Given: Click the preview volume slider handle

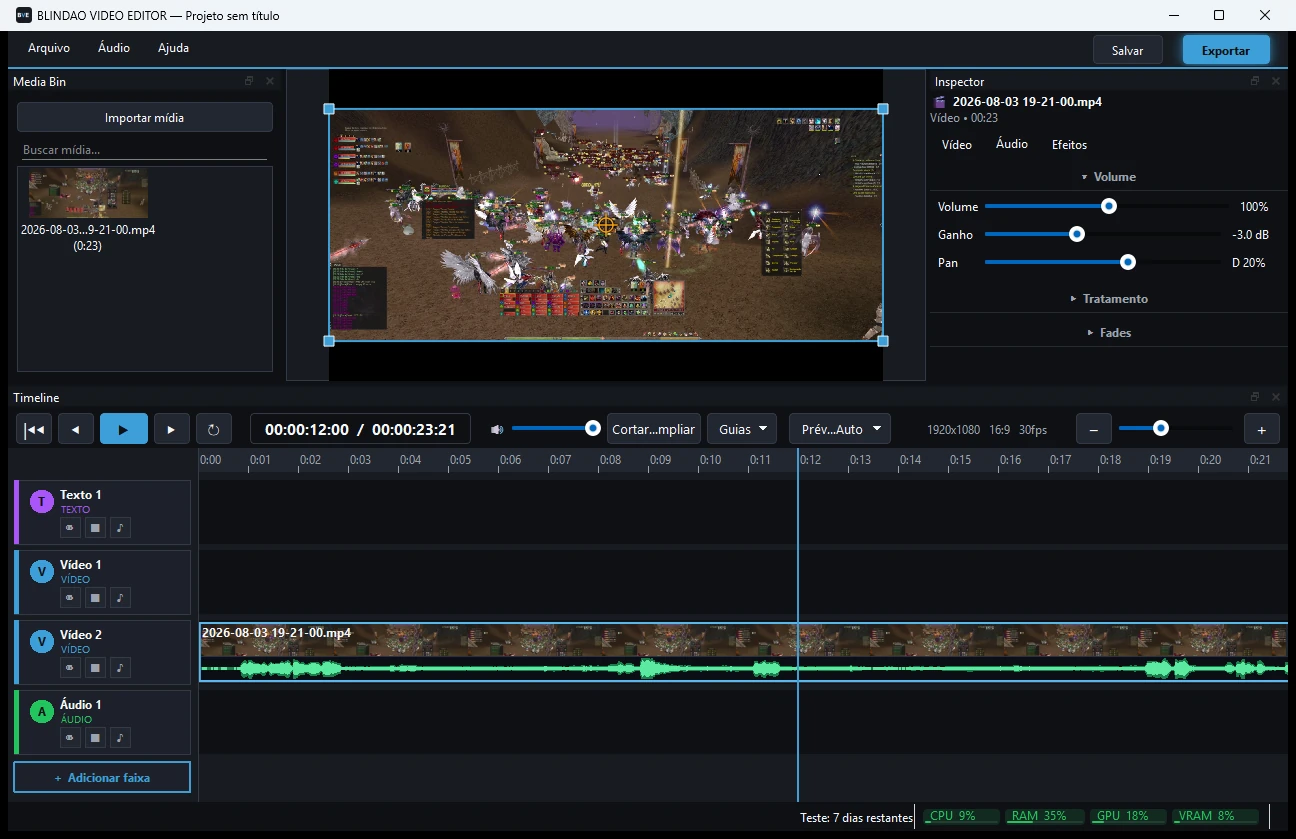Looking at the screenshot, I should pyautogui.click(x=593, y=428).
